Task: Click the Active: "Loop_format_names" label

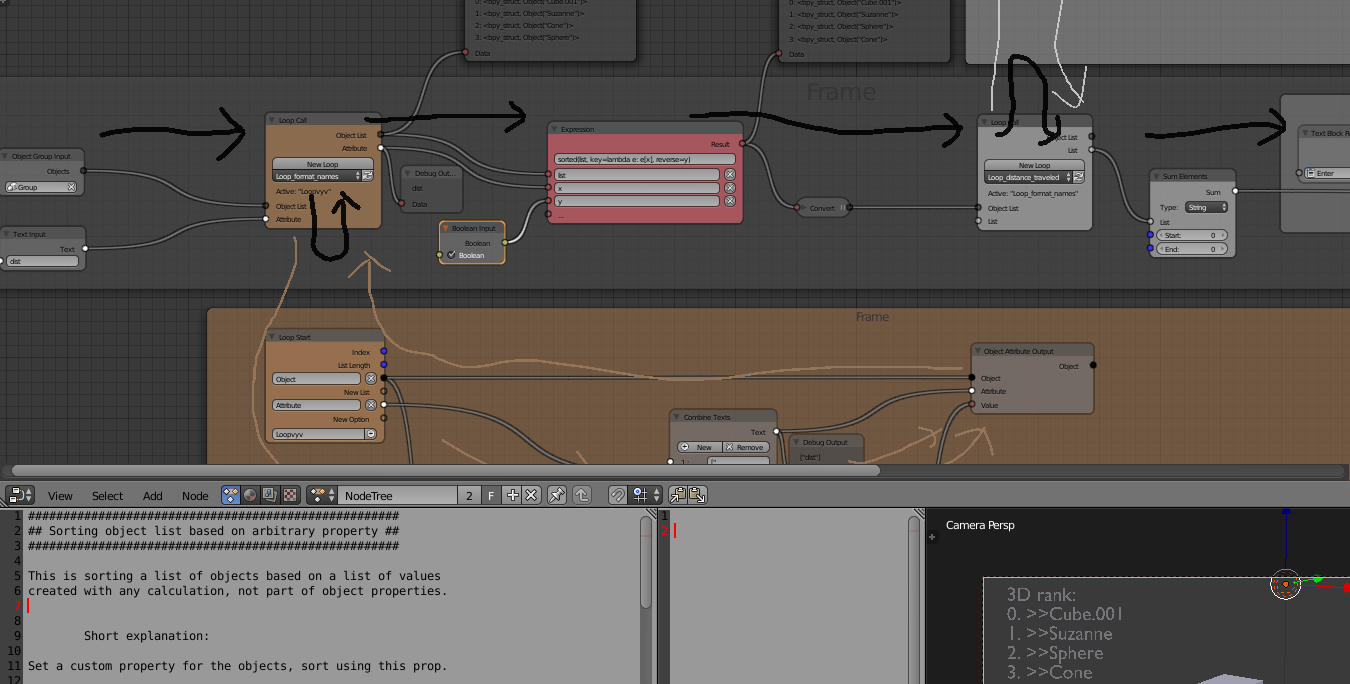Action: (x=1033, y=193)
